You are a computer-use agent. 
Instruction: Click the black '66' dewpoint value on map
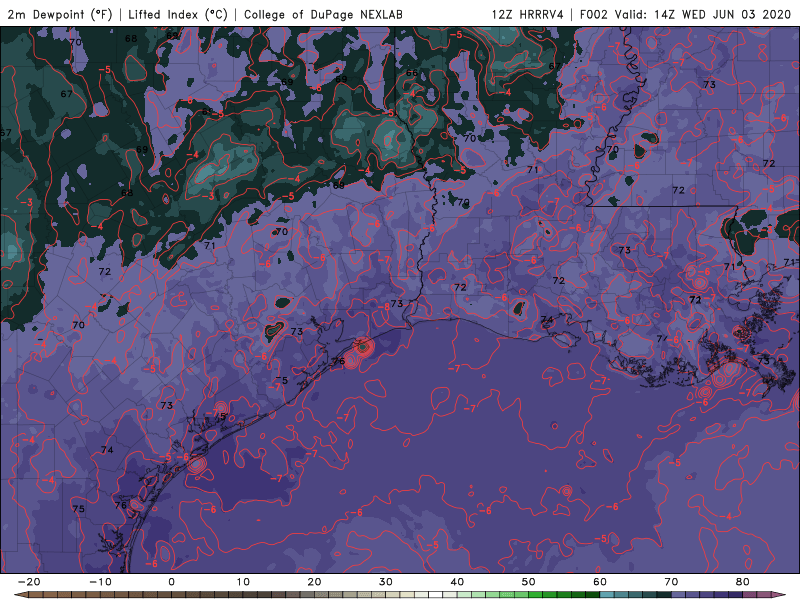[x=412, y=73]
